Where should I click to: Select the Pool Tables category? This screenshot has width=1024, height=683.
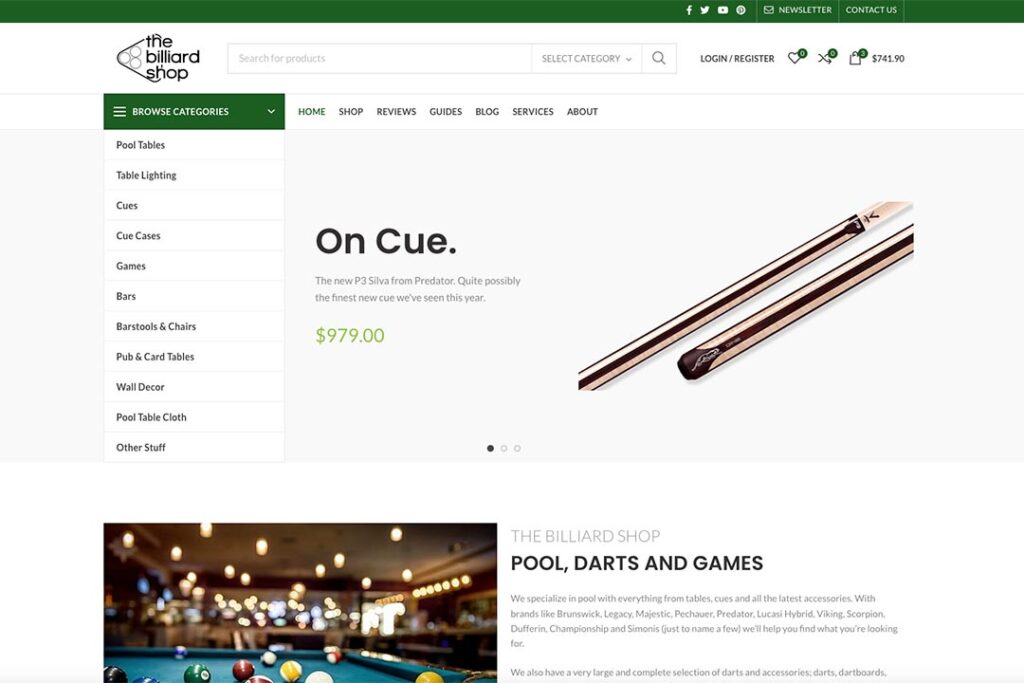tap(141, 145)
